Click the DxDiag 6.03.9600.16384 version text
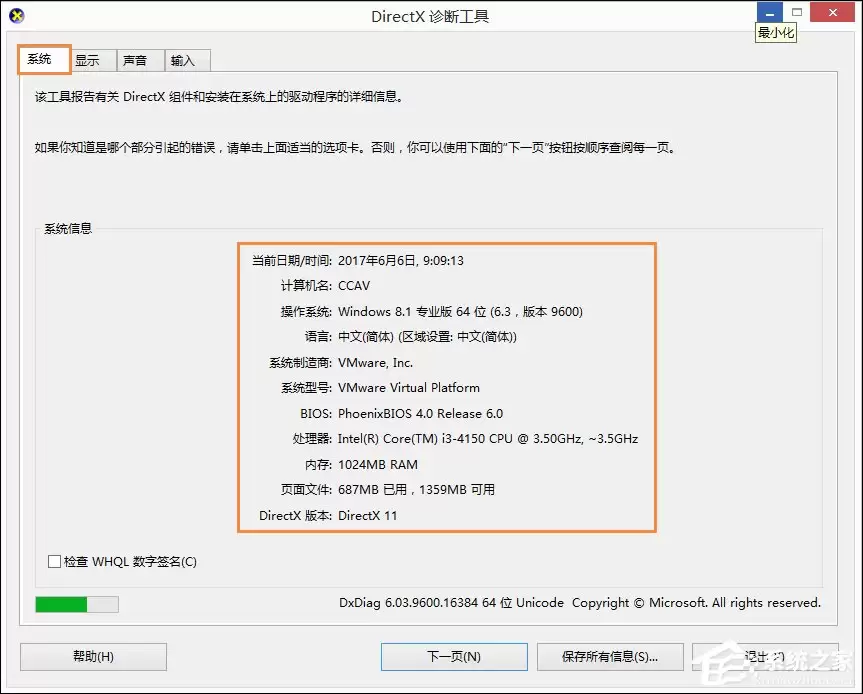The image size is (863, 694). point(451,603)
